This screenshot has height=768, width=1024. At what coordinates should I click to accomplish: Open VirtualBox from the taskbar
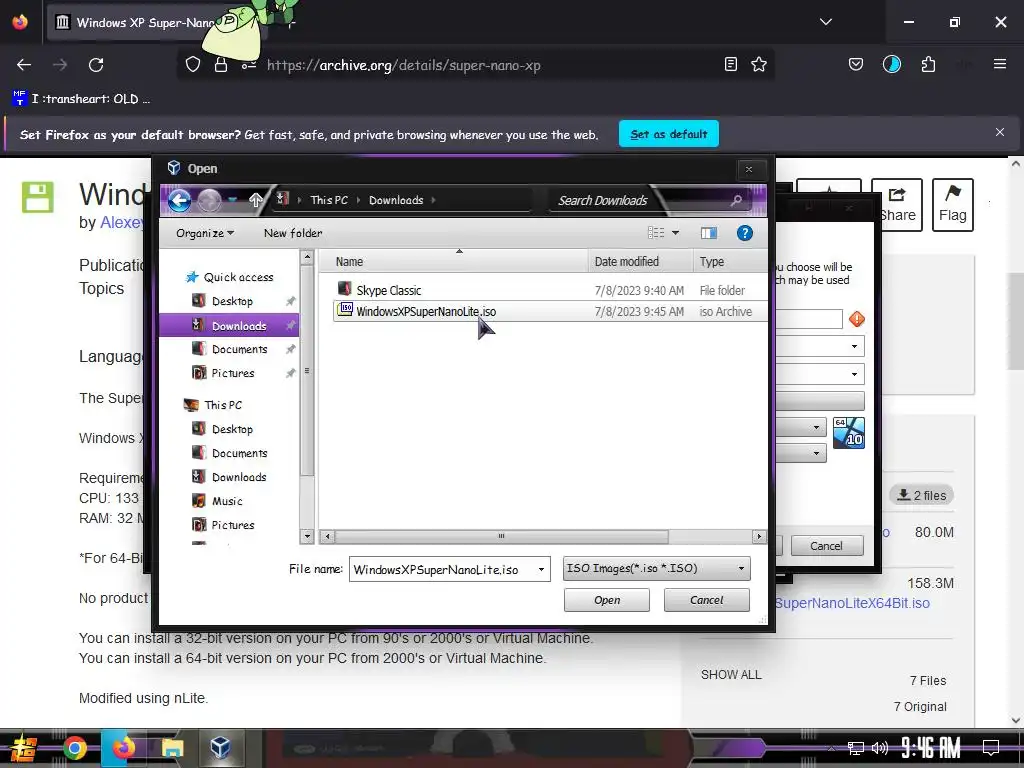pyautogui.click(x=220, y=747)
